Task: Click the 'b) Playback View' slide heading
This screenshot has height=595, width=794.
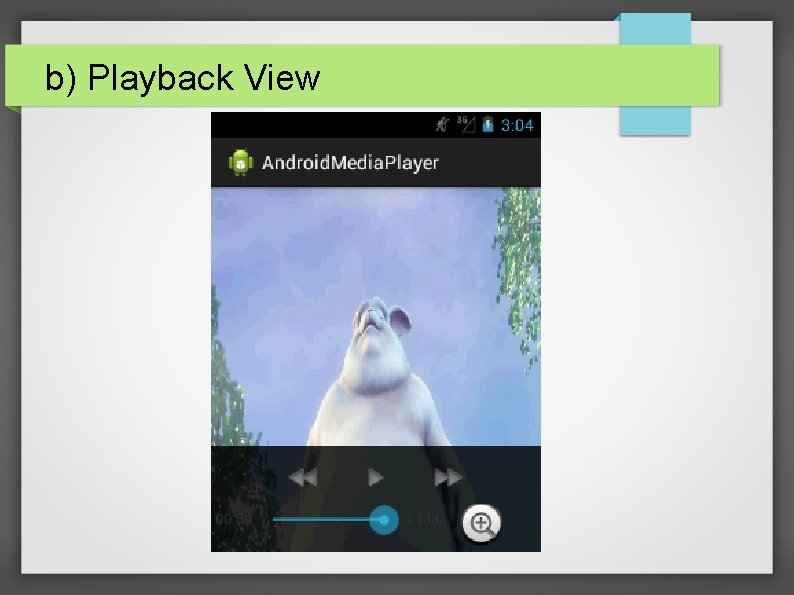Action: [183, 77]
